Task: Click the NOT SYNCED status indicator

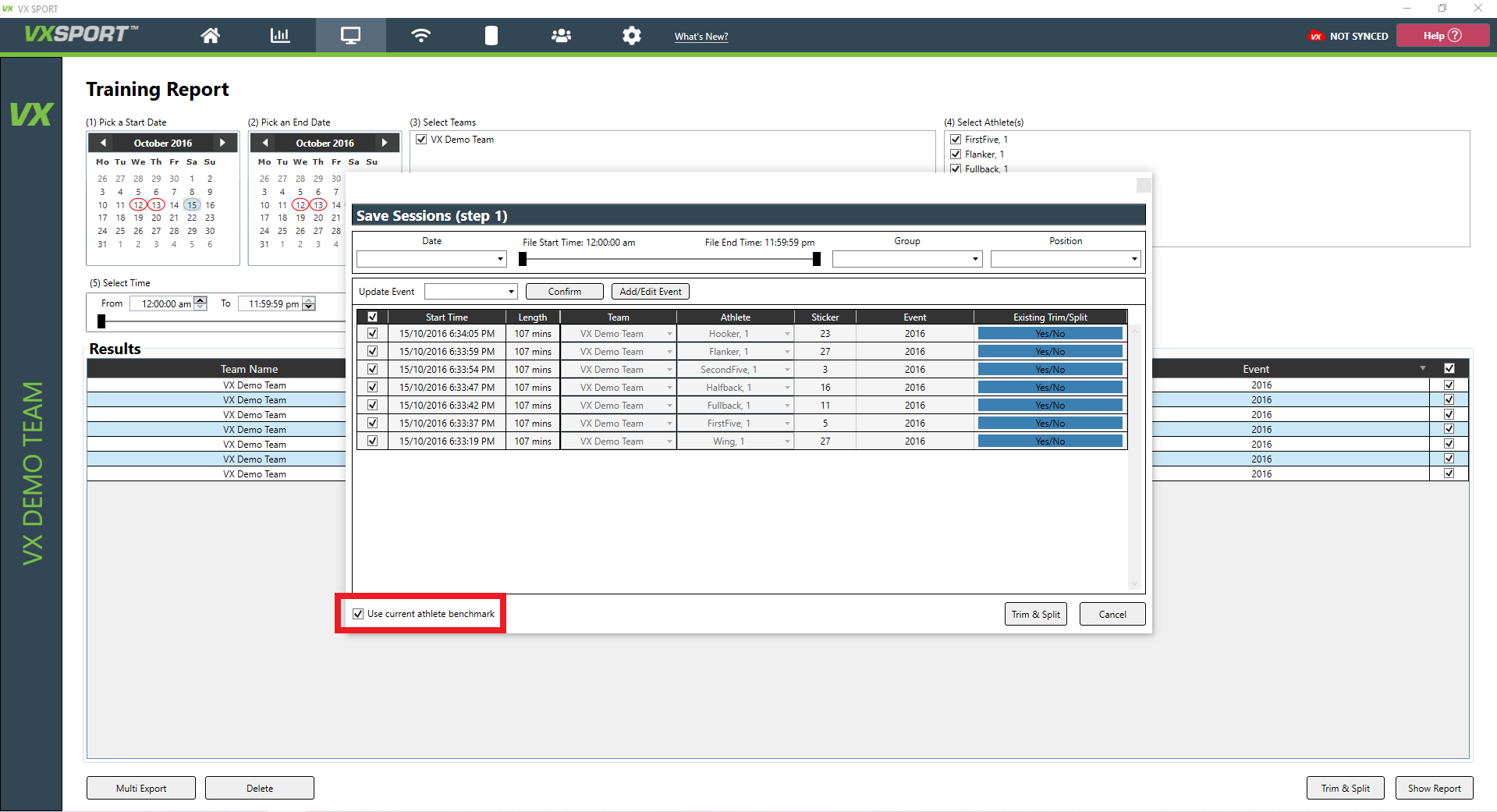Action: point(1348,36)
